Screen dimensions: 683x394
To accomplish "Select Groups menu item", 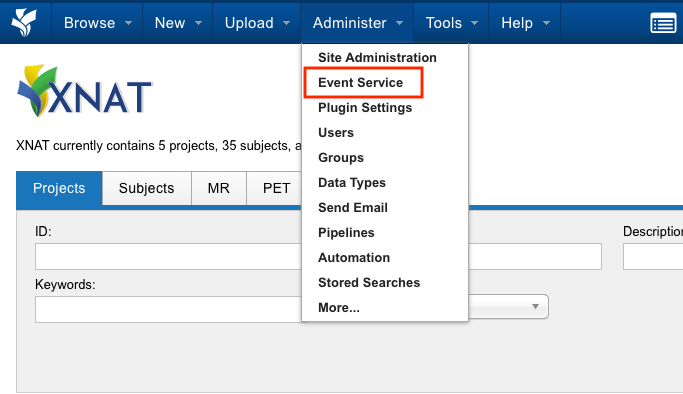I will [x=341, y=158].
